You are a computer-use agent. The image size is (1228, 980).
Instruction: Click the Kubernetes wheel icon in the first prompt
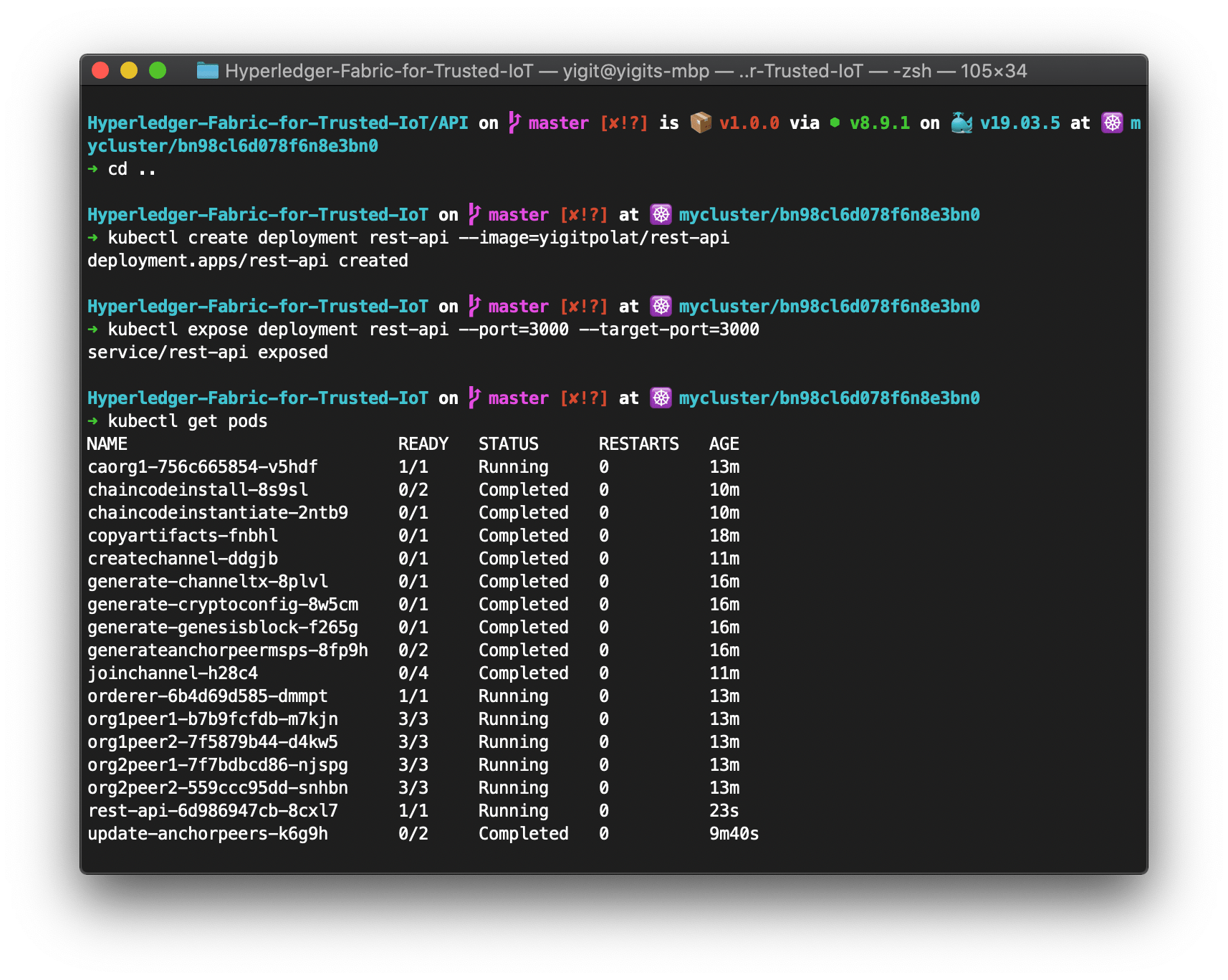tap(1112, 123)
